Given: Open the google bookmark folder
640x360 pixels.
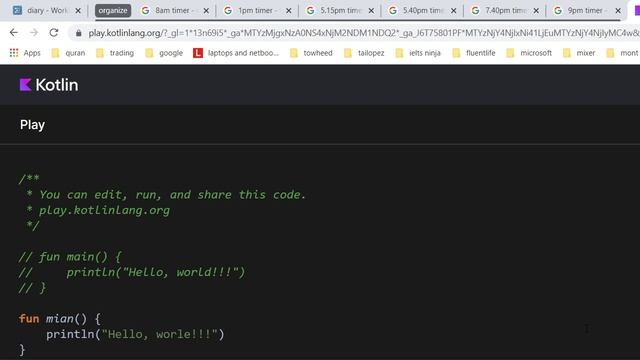Looking at the screenshot, I should (x=164, y=53).
